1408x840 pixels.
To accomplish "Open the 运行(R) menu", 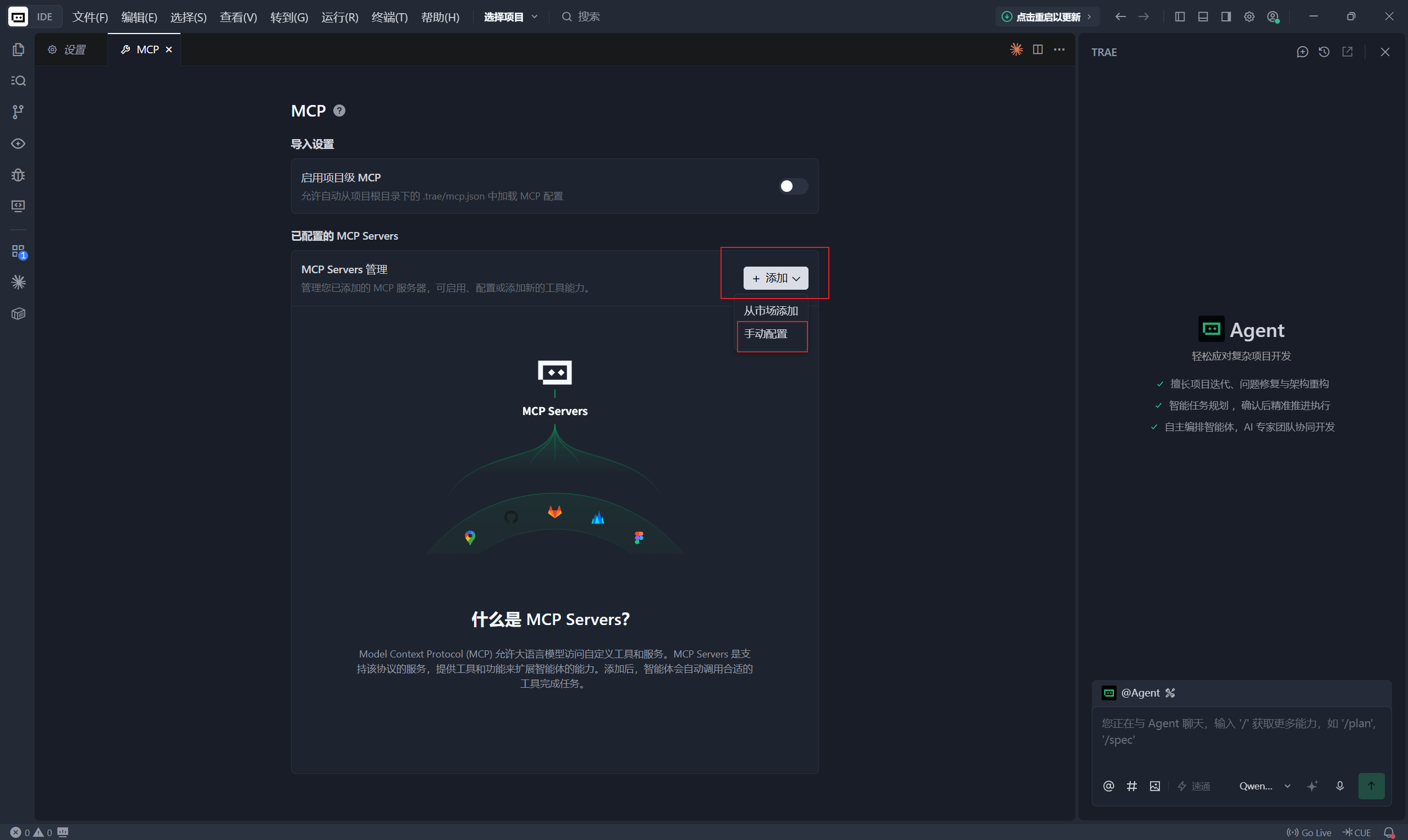I will point(340,17).
